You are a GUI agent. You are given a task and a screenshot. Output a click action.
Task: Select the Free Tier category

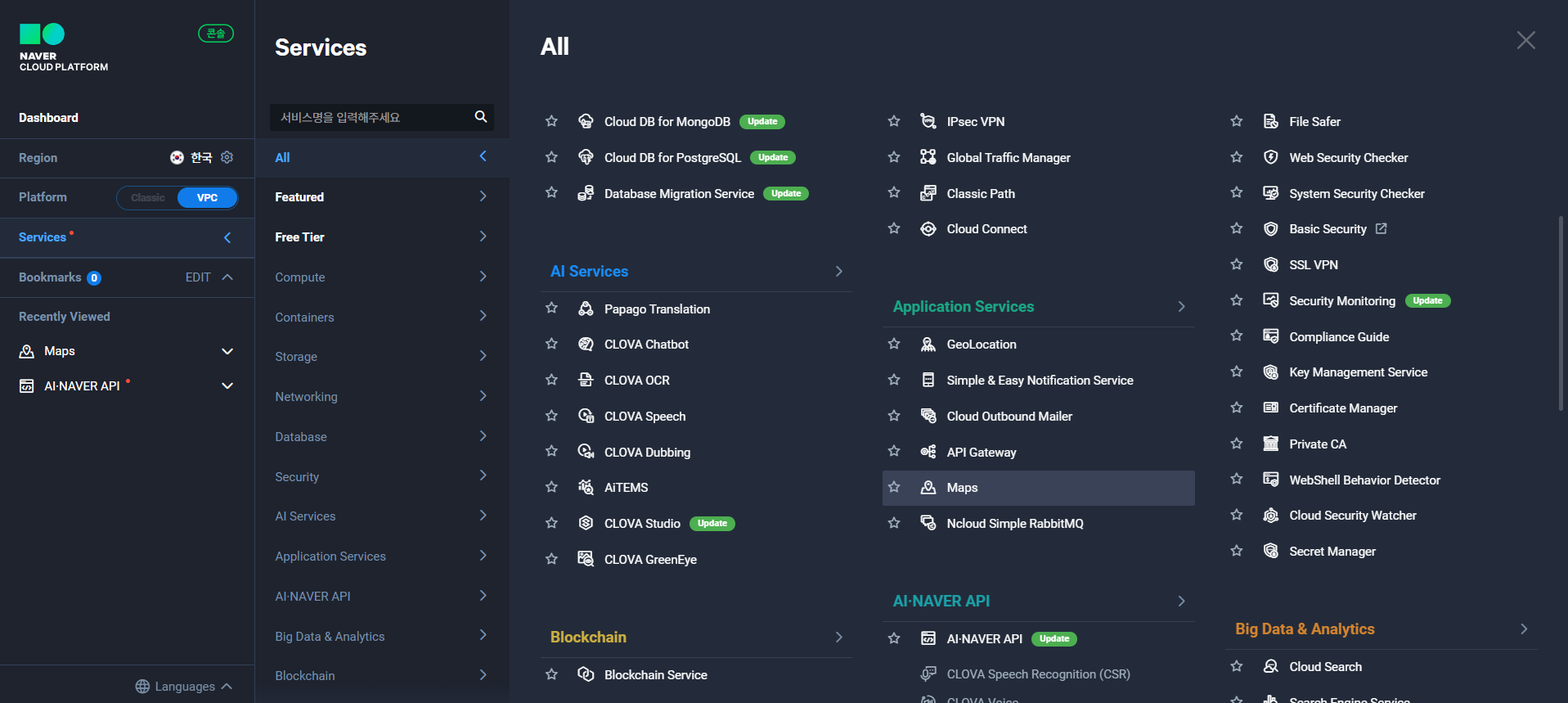click(x=382, y=237)
